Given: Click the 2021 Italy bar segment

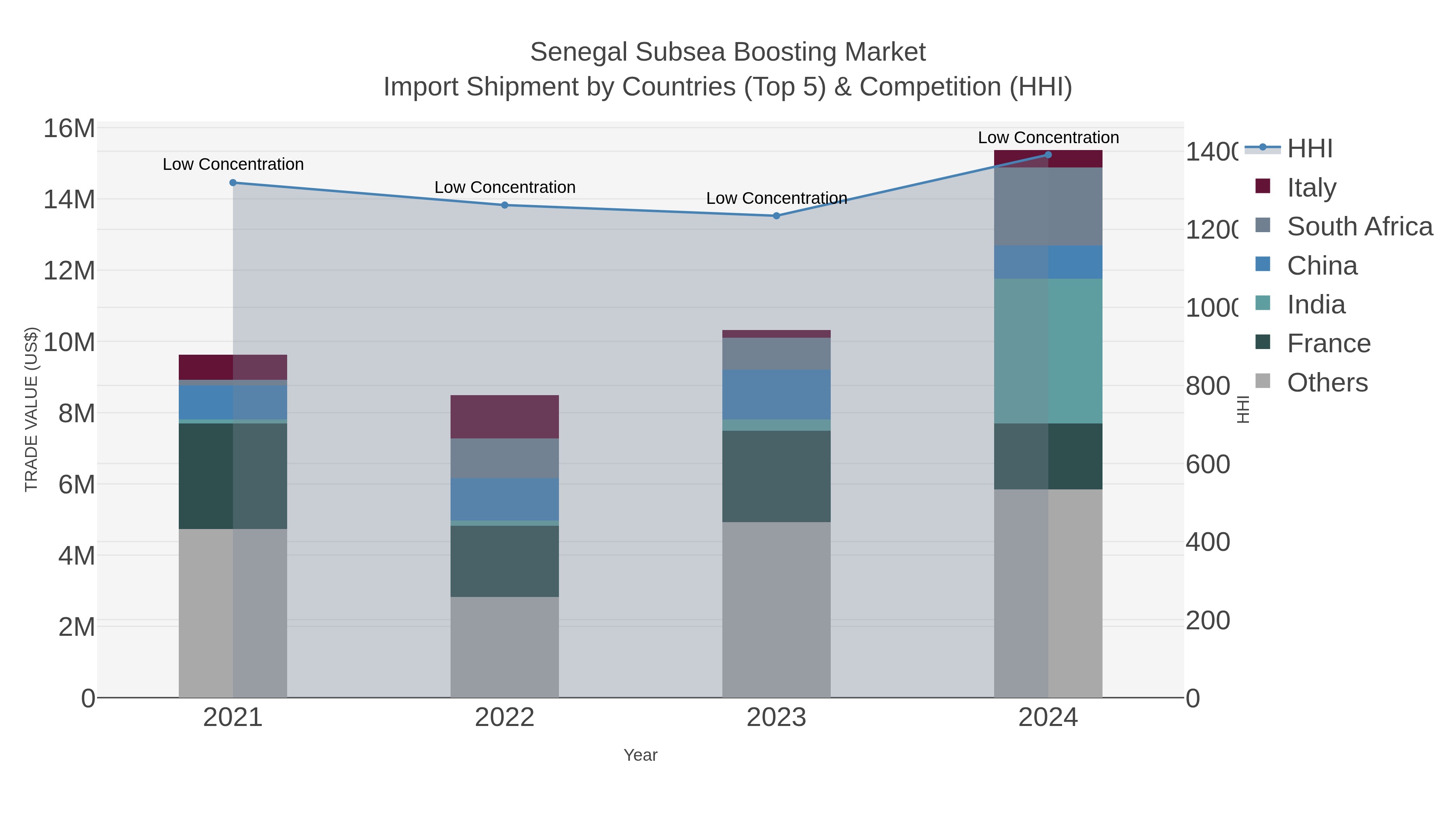Looking at the screenshot, I should [x=233, y=367].
